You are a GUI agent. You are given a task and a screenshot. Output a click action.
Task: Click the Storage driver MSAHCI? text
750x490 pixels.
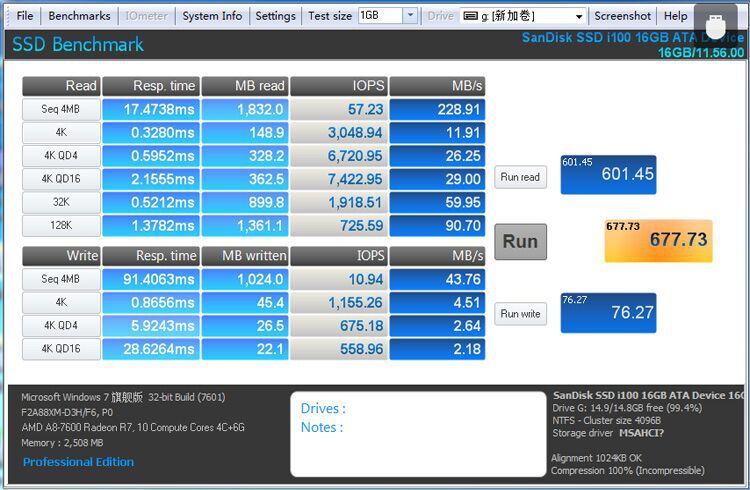click(x=608, y=433)
